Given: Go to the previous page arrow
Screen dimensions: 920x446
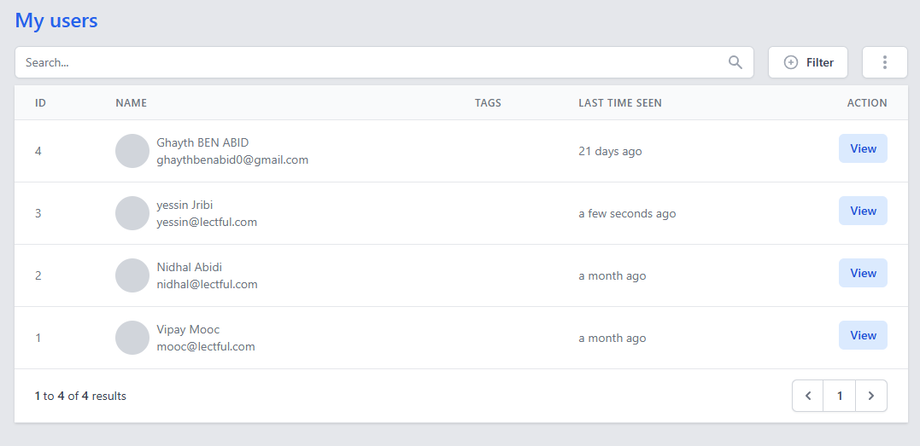Looking at the screenshot, I should tap(808, 396).
